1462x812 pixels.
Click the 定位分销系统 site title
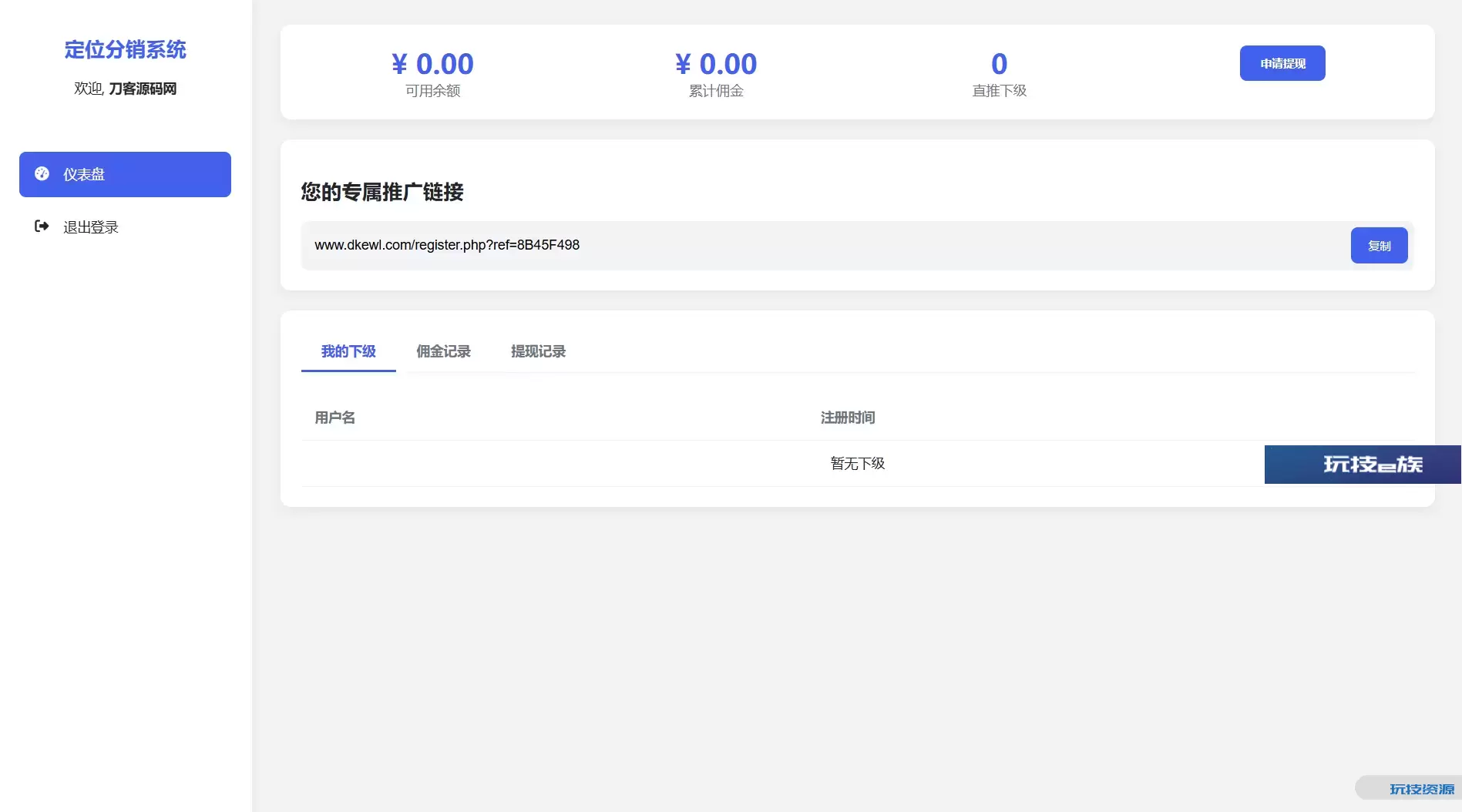125,50
